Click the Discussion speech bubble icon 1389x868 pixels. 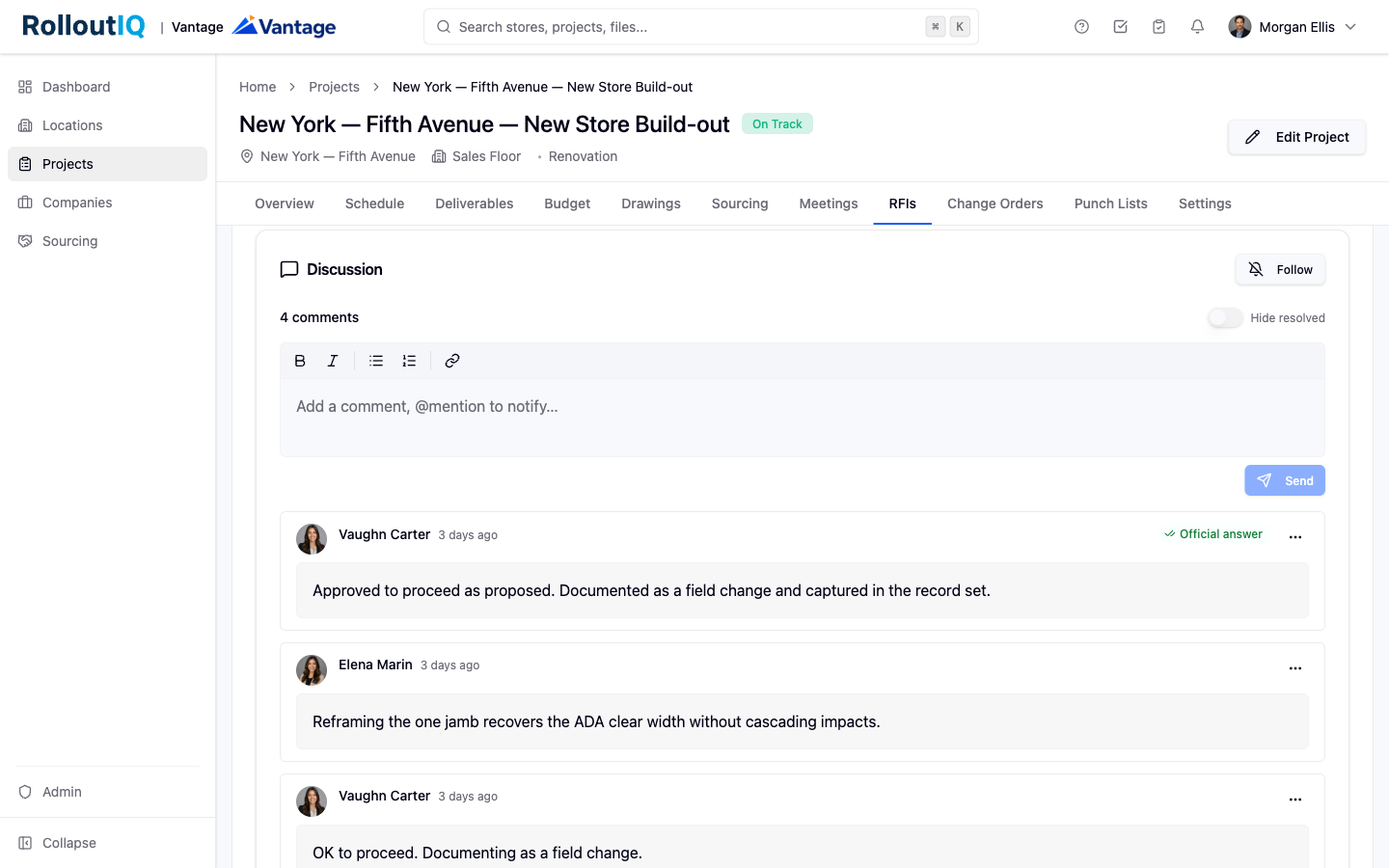(x=289, y=270)
